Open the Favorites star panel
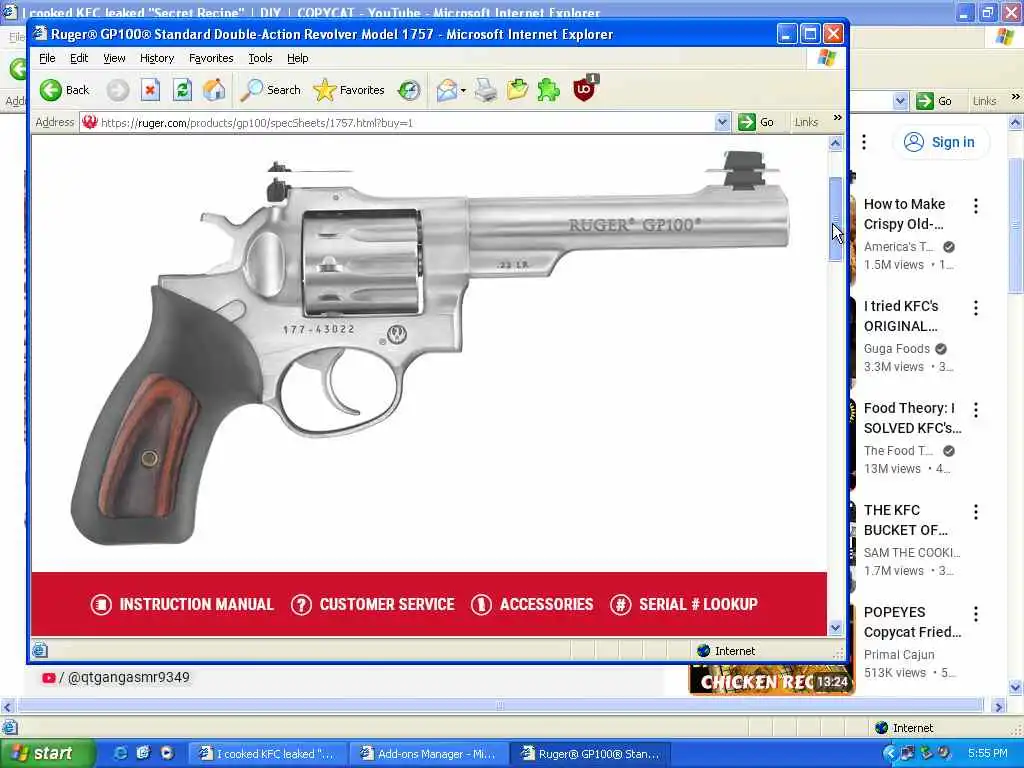The height and width of the screenshot is (768, 1024). coord(349,90)
